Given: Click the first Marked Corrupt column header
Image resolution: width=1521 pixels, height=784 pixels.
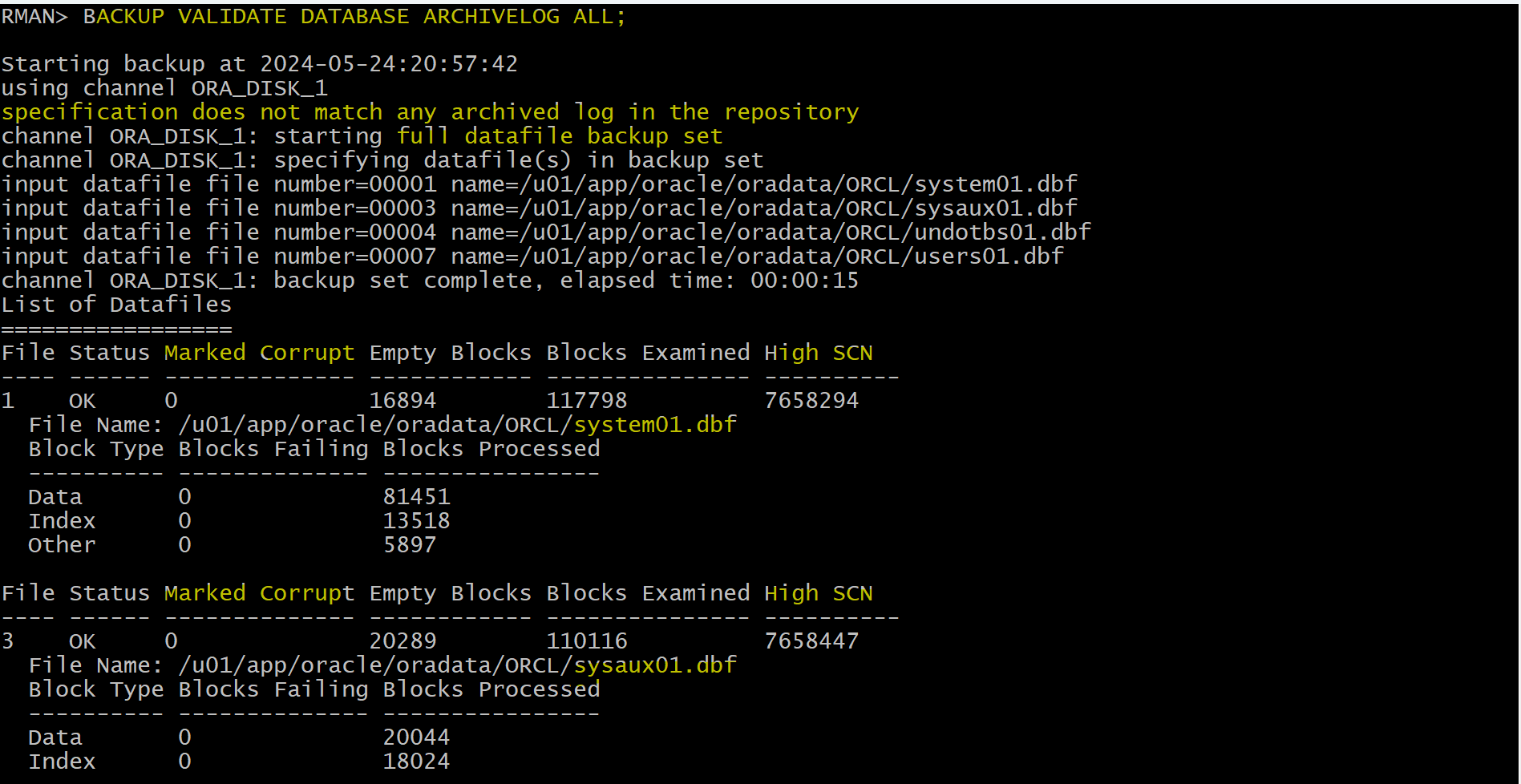Looking at the screenshot, I should tap(259, 353).
